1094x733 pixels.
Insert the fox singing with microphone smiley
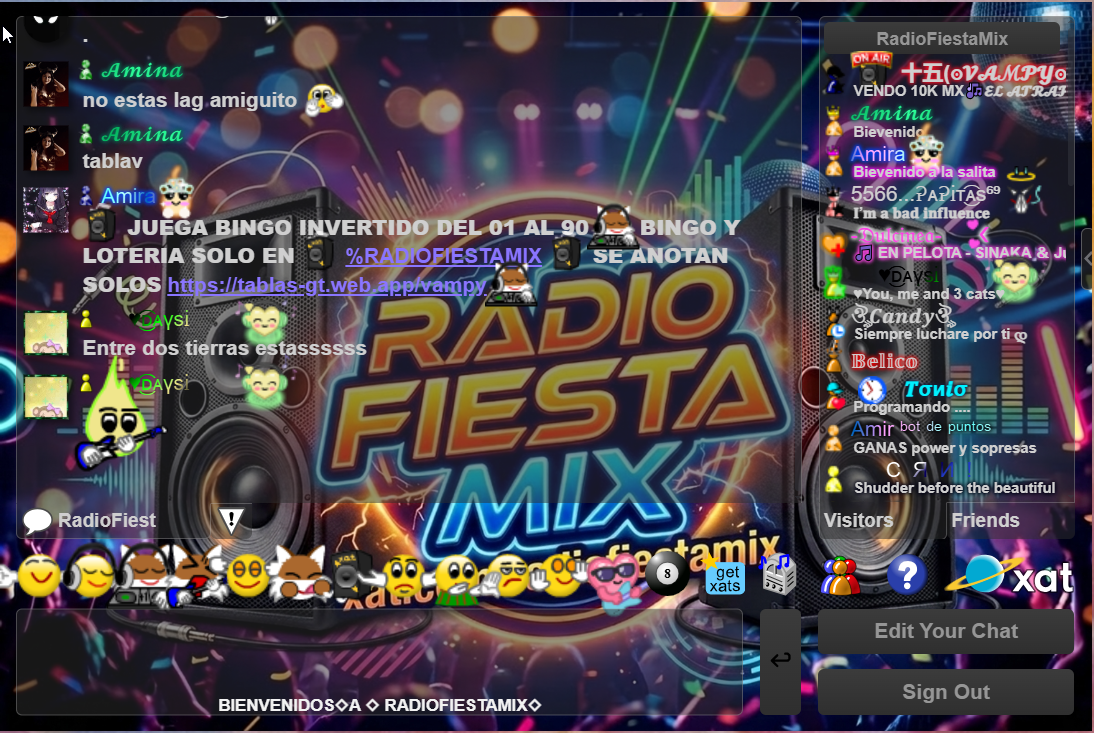coord(197,574)
